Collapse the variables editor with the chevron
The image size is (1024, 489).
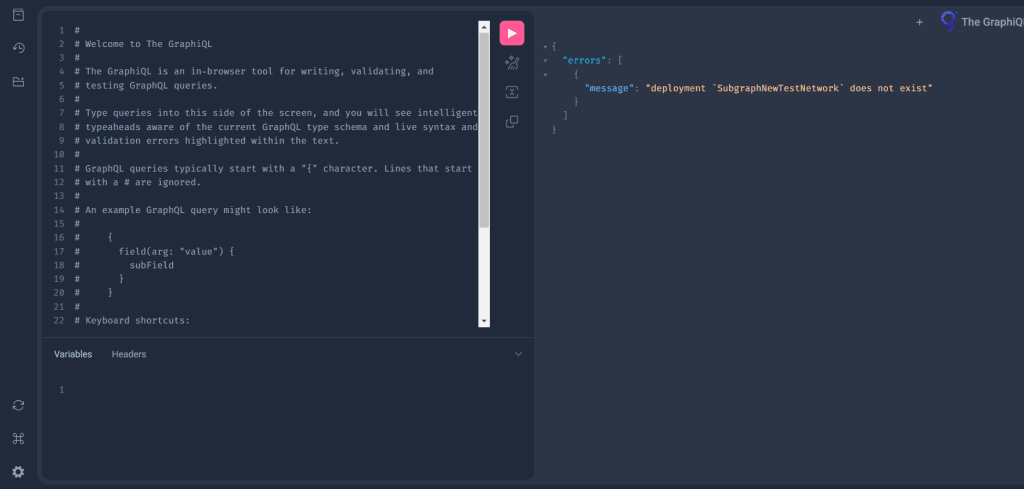519,354
